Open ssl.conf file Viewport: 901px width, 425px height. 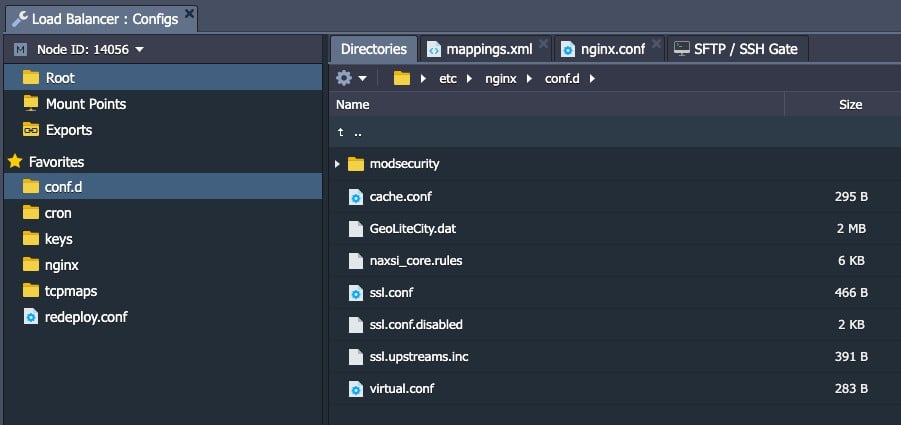391,292
